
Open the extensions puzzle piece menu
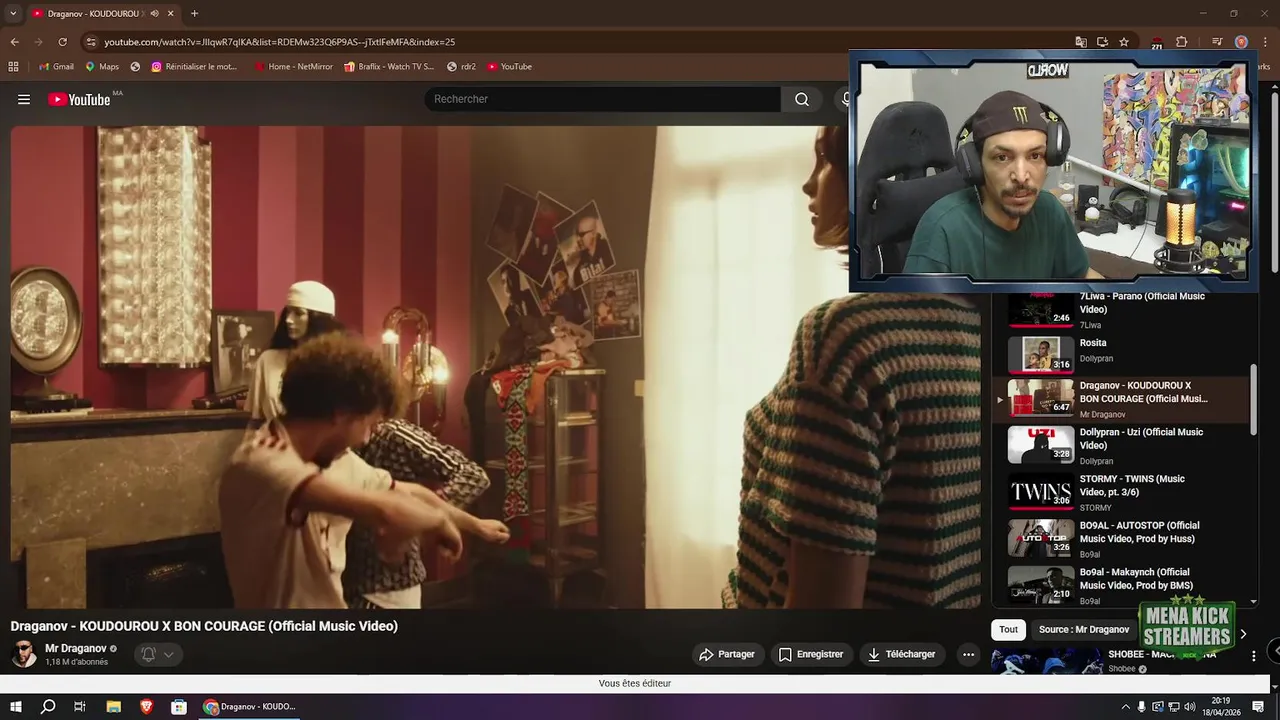point(1181,42)
